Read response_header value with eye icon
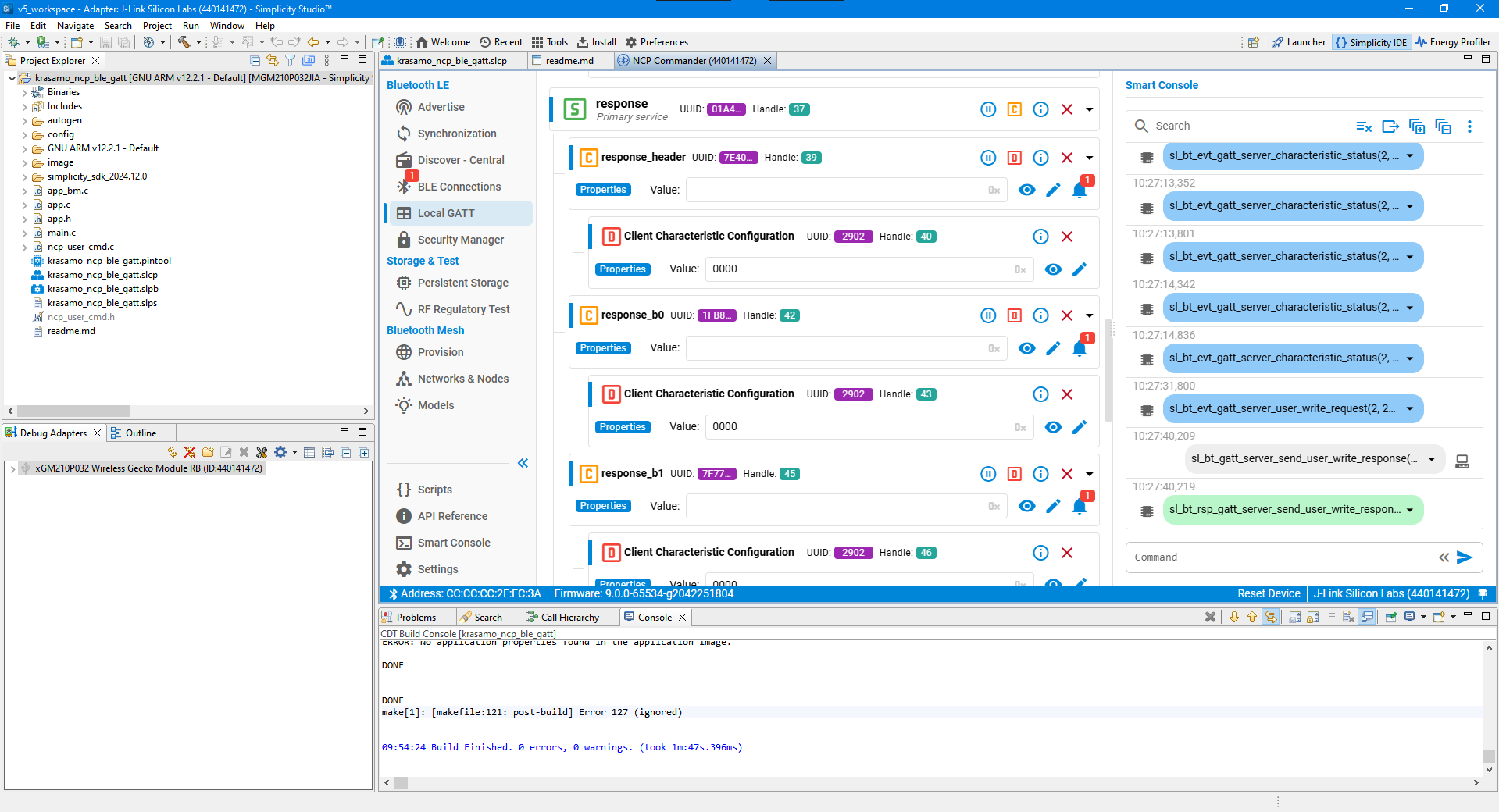This screenshot has width=1499, height=812. point(1027,190)
